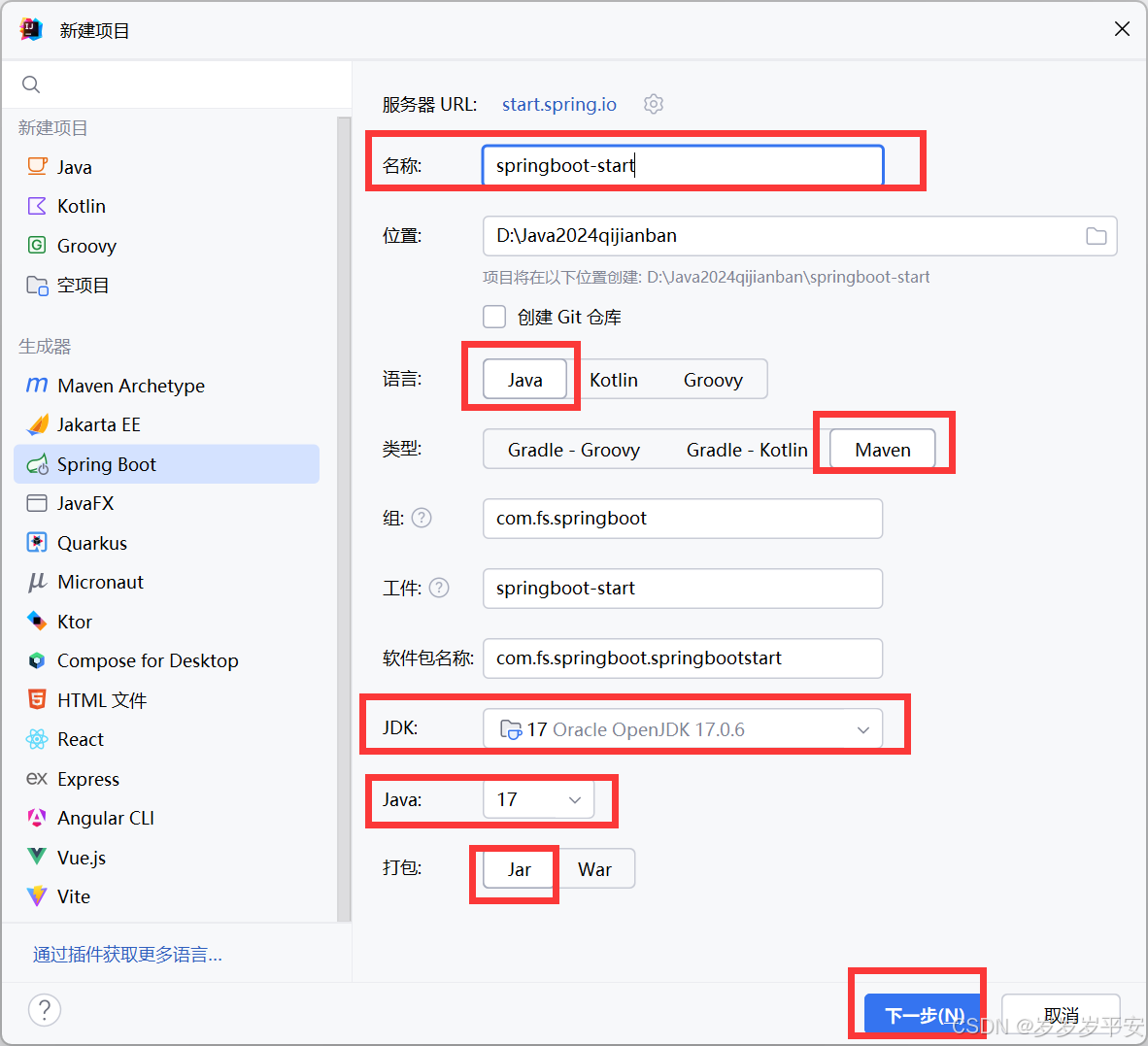Select 空项目 project type
The image size is (1148, 1046).
(166, 285)
